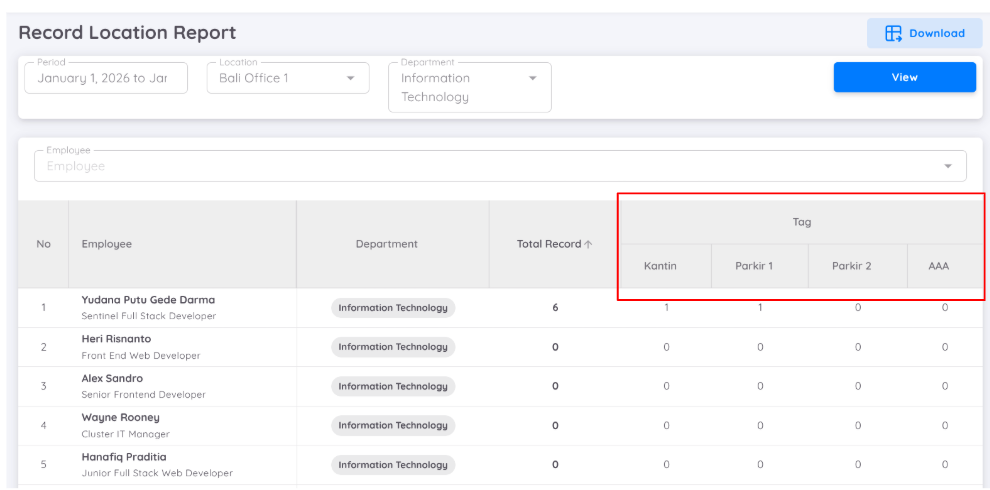Click the Department column header
990x490 pixels.
[393, 244]
